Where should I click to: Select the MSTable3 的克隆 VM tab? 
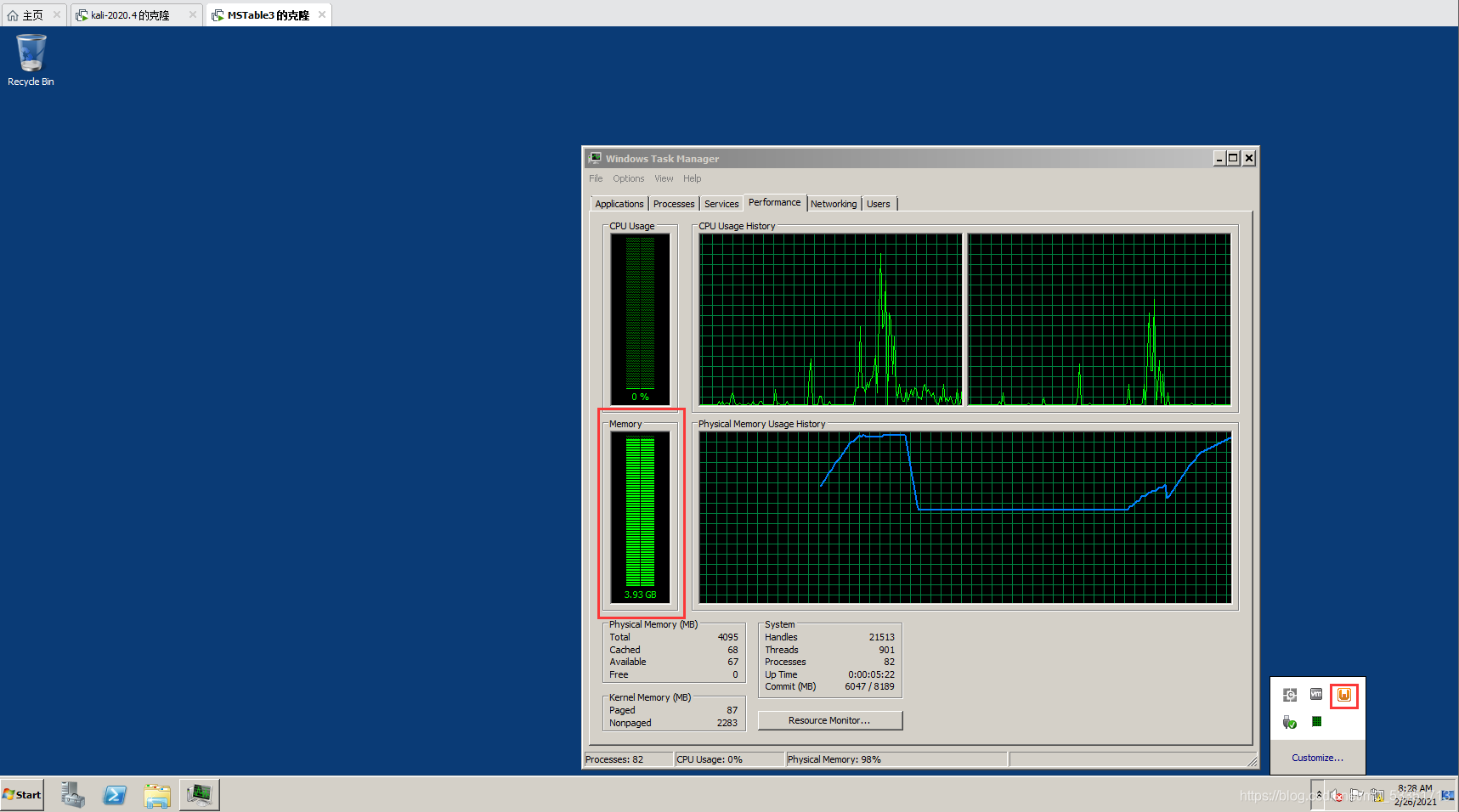click(x=268, y=15)
